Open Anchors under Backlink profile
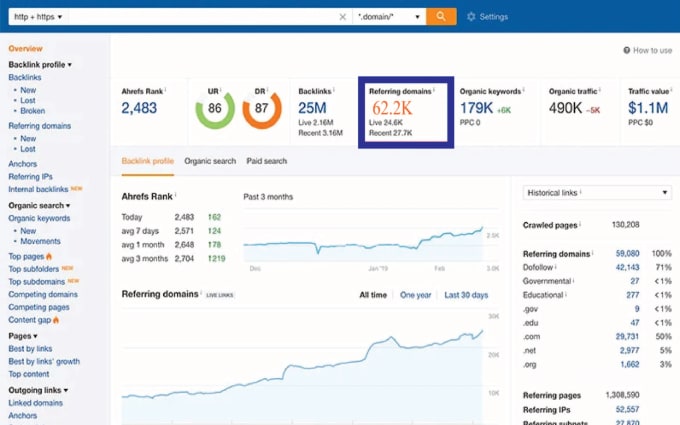The image size is (680, 425). coord(23,164)
